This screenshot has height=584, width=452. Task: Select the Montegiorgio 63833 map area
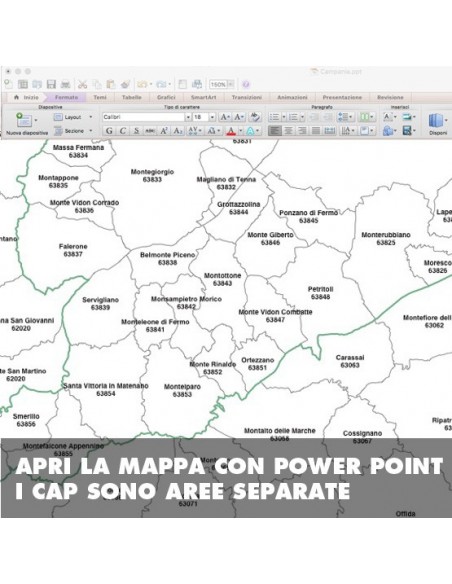click(152, 175)
